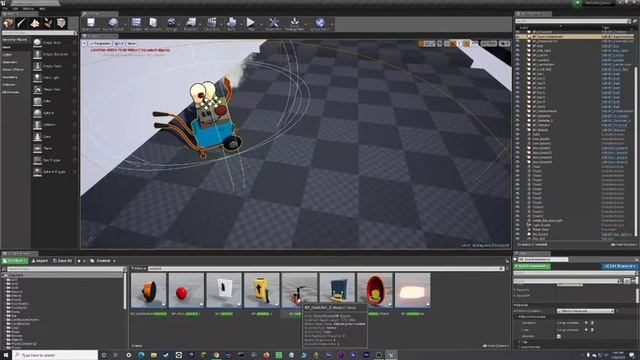Viewport: 640px width, 360px height.
Task: Click Import in Content Browser
Action: pos(40,261)
